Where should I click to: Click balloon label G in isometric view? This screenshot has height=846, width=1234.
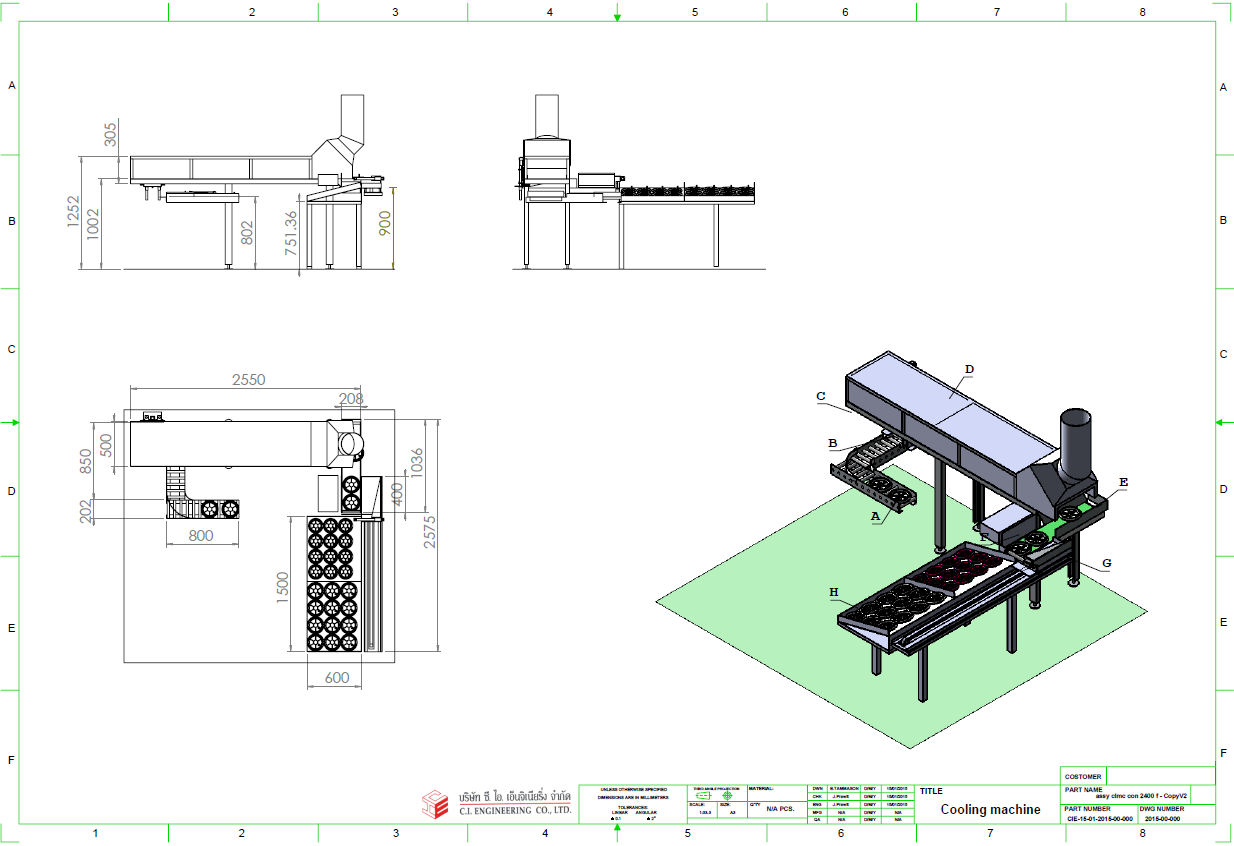[1107, 563]
